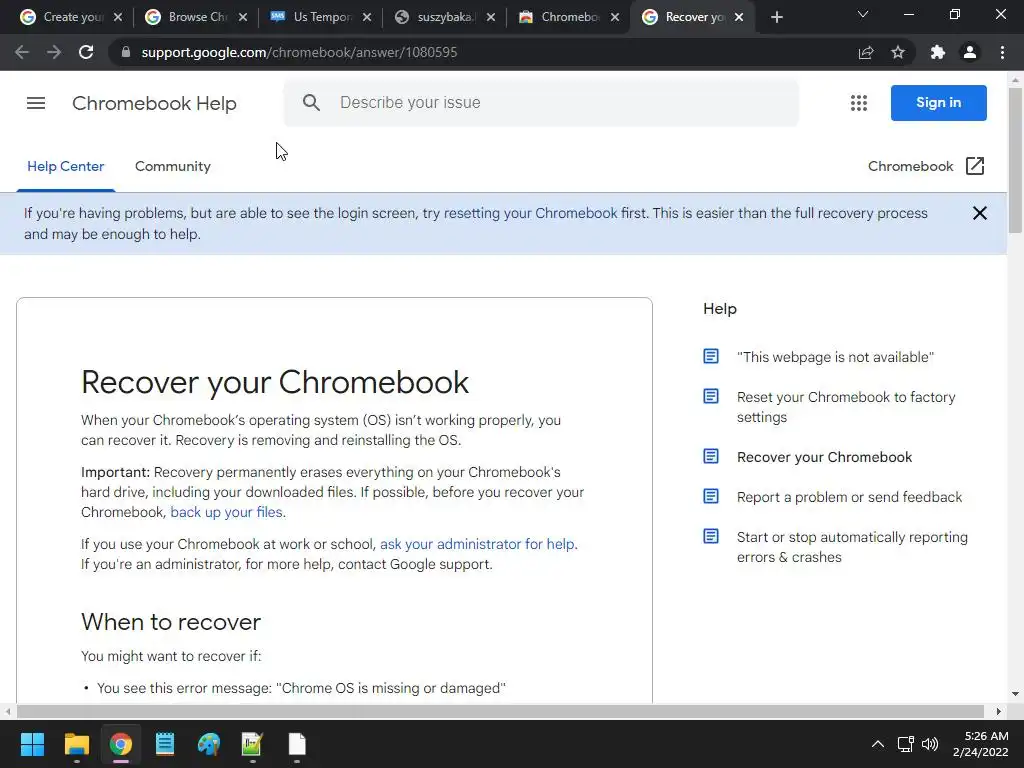Click article icon beside 'This webpage is not available'
Viewport: 1024px width, 768px height.
click(711, 357)
